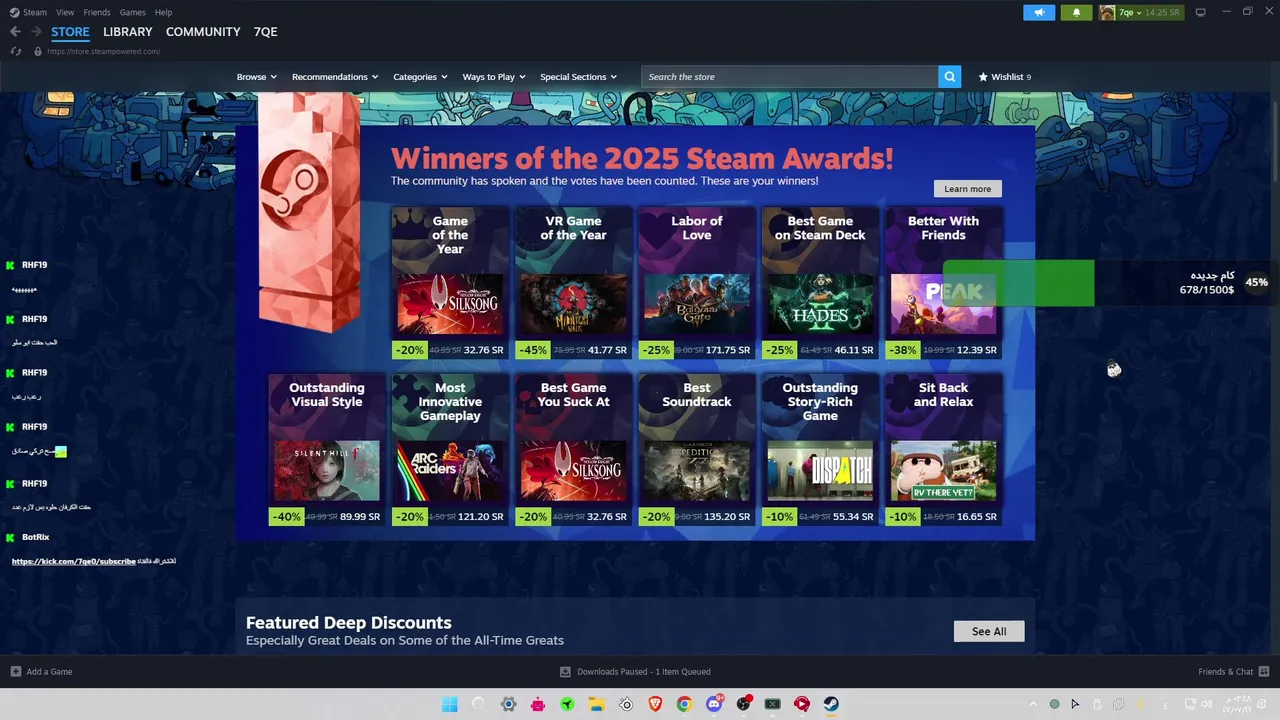Click the 171.75 SR price tag

point(727,350)
